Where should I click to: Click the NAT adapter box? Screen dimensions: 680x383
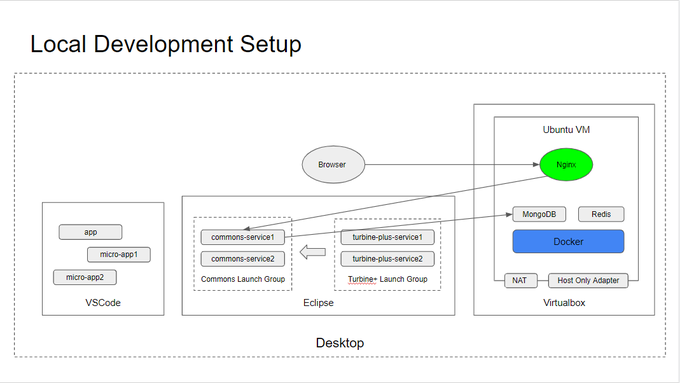(520, 281)
